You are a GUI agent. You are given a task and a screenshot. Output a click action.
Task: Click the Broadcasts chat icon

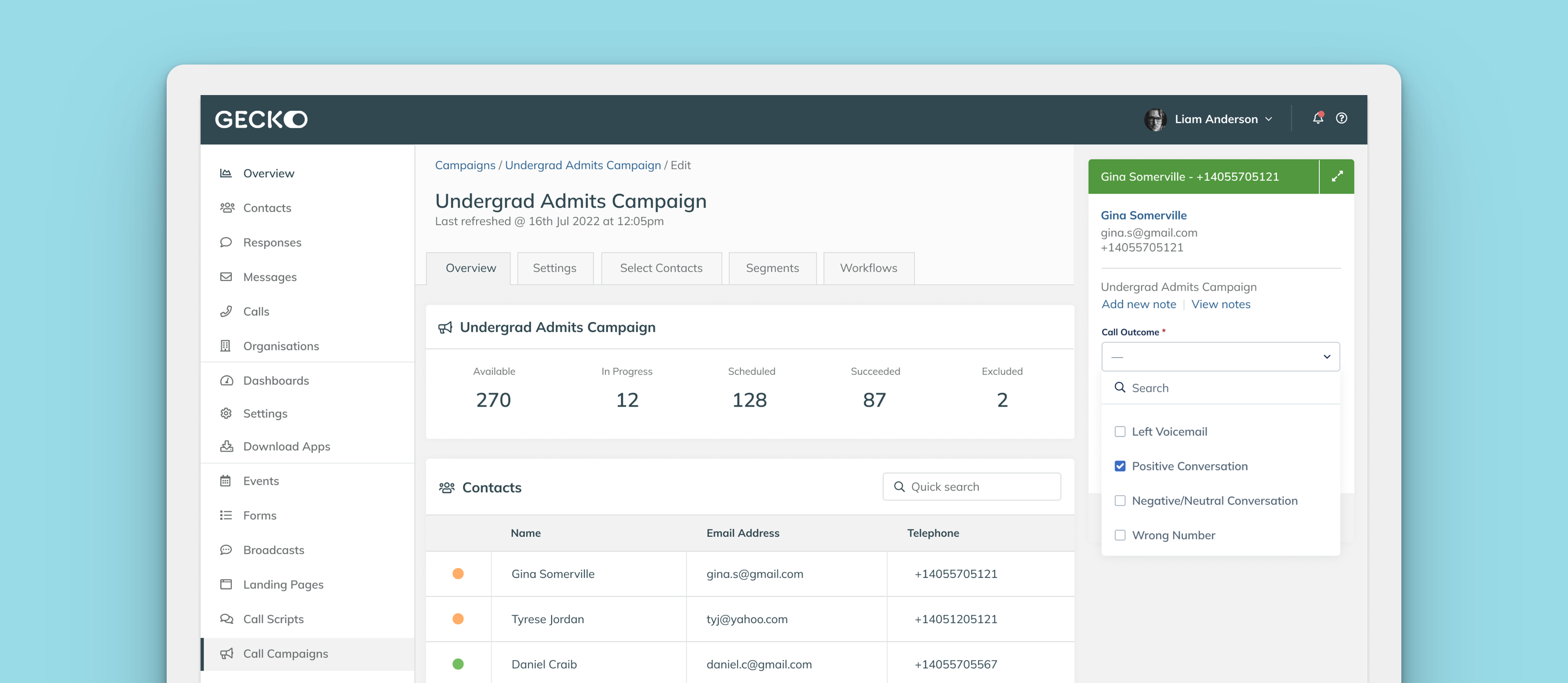click(226, 550)
